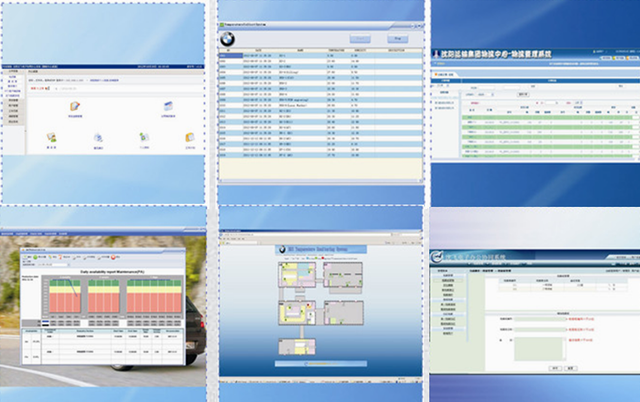
Task: Open the second icon in the portal's bottom row
Action: 98,139
